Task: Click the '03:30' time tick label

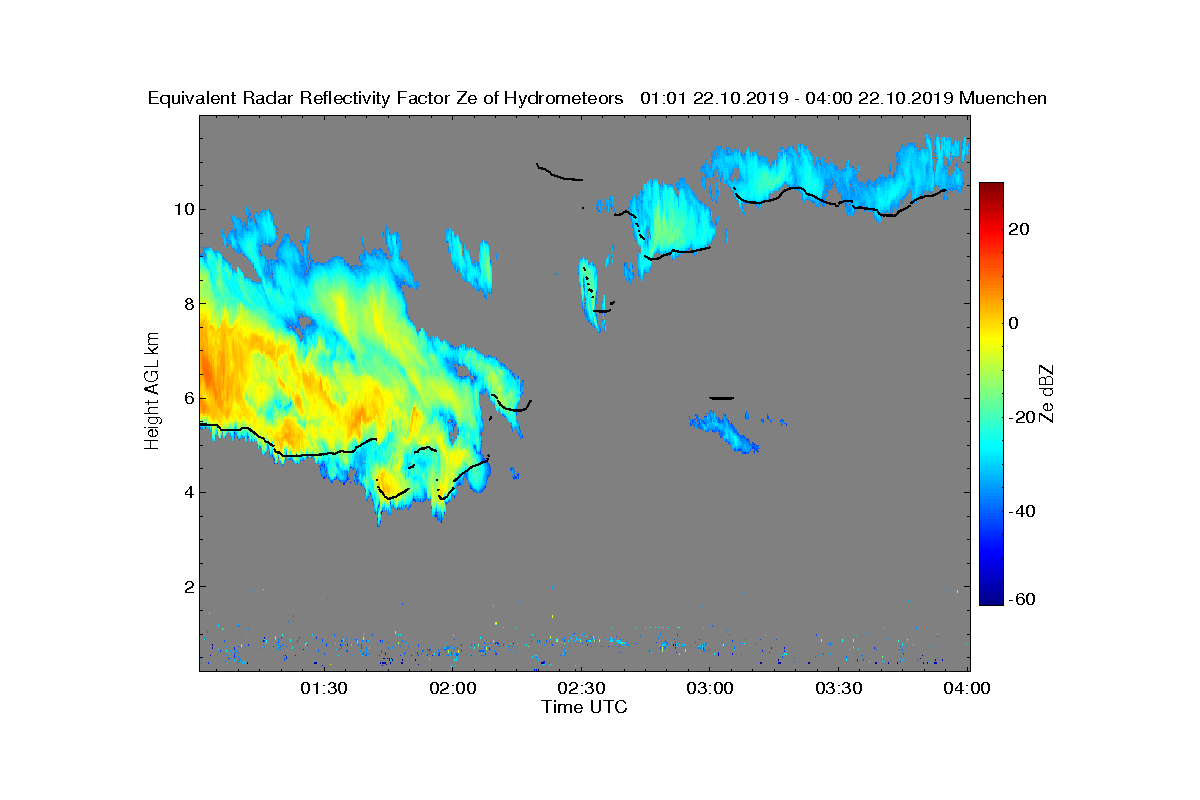Action: [x=839, y=689]
